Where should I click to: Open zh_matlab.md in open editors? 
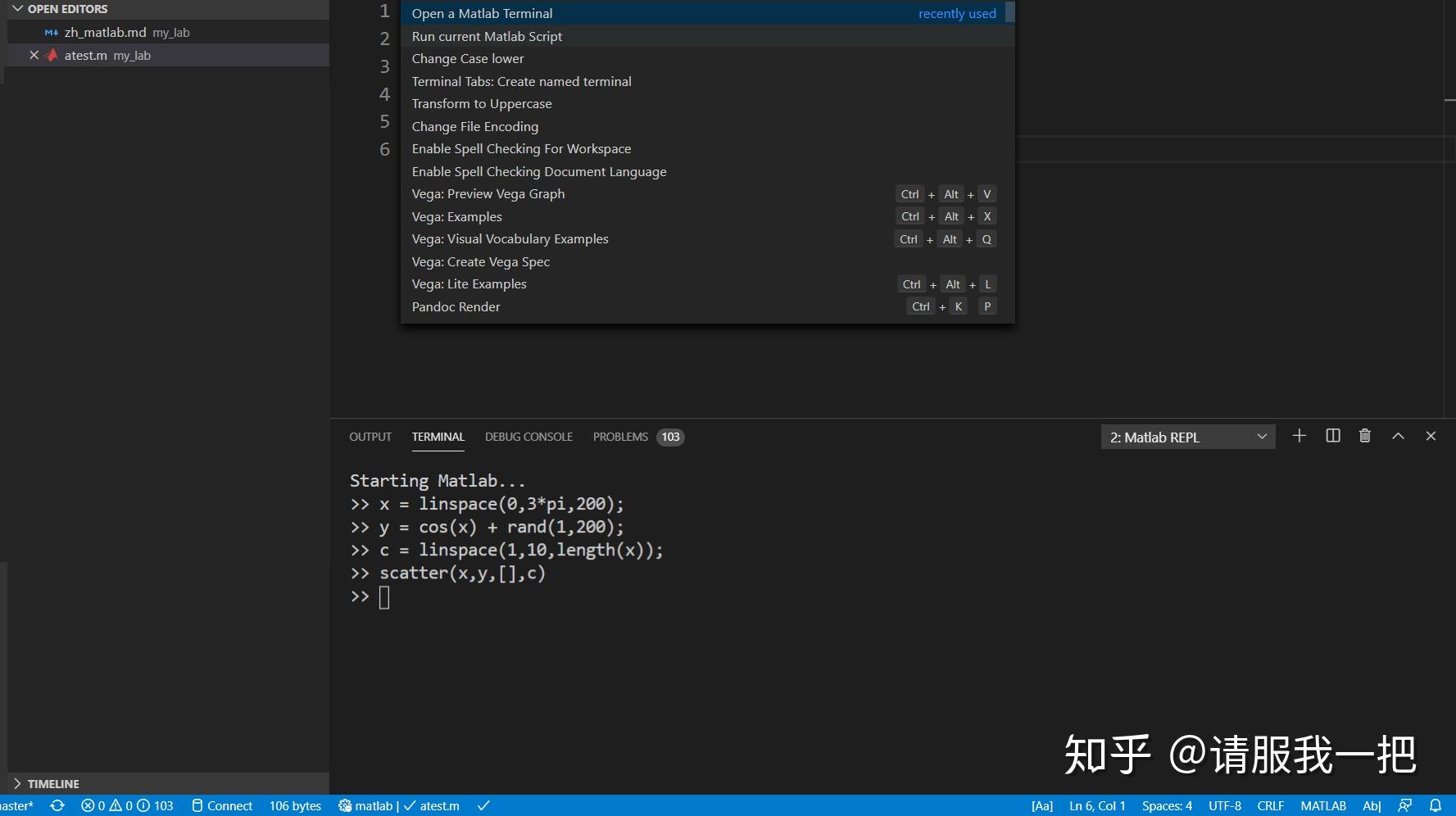pos(168,32)
